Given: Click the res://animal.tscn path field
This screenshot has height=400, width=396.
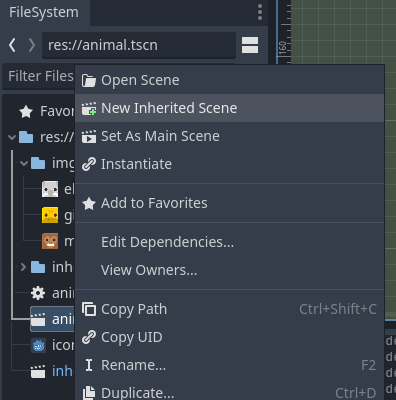Looking at the screenshot, I should tap(139, 45).
